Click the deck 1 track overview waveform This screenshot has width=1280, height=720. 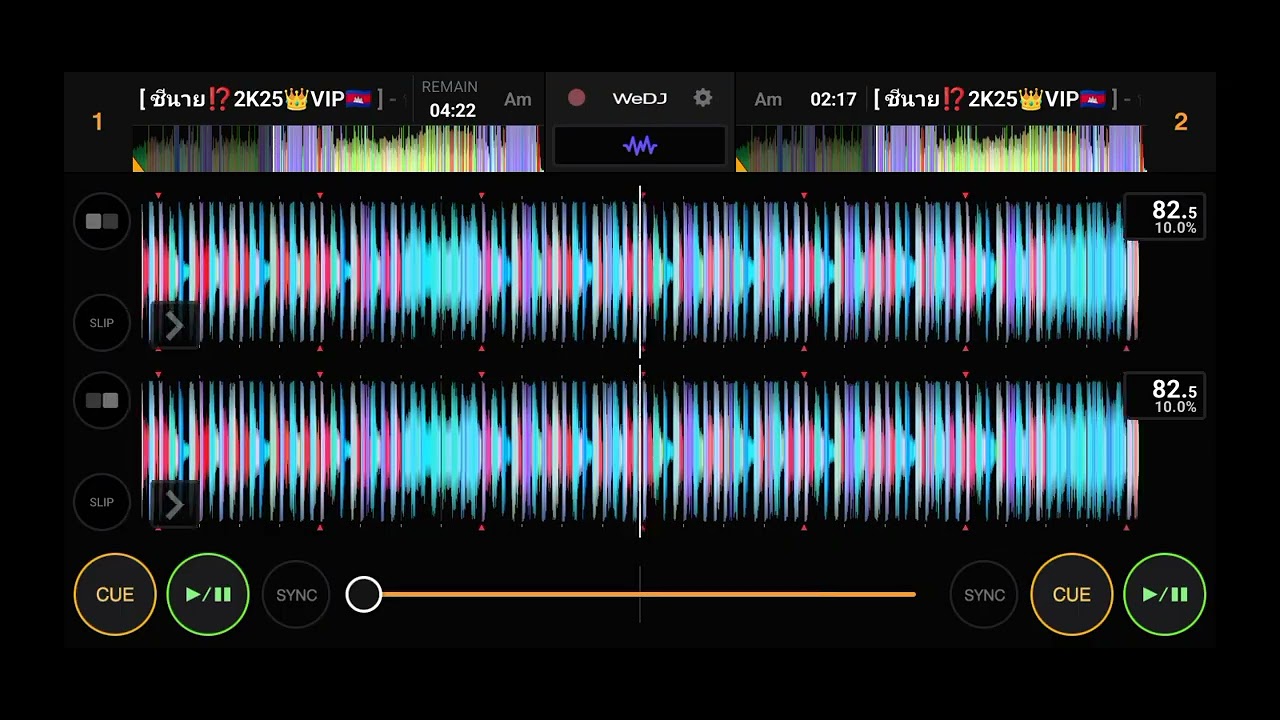pyautogui.click(x=337, y=148)
